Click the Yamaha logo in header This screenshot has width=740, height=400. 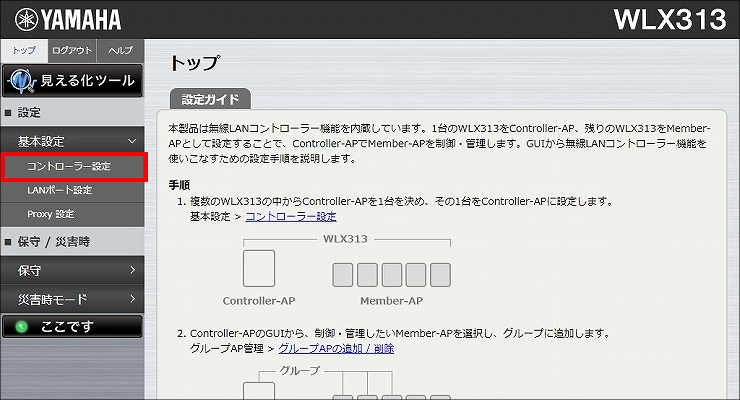coord(68,19)
